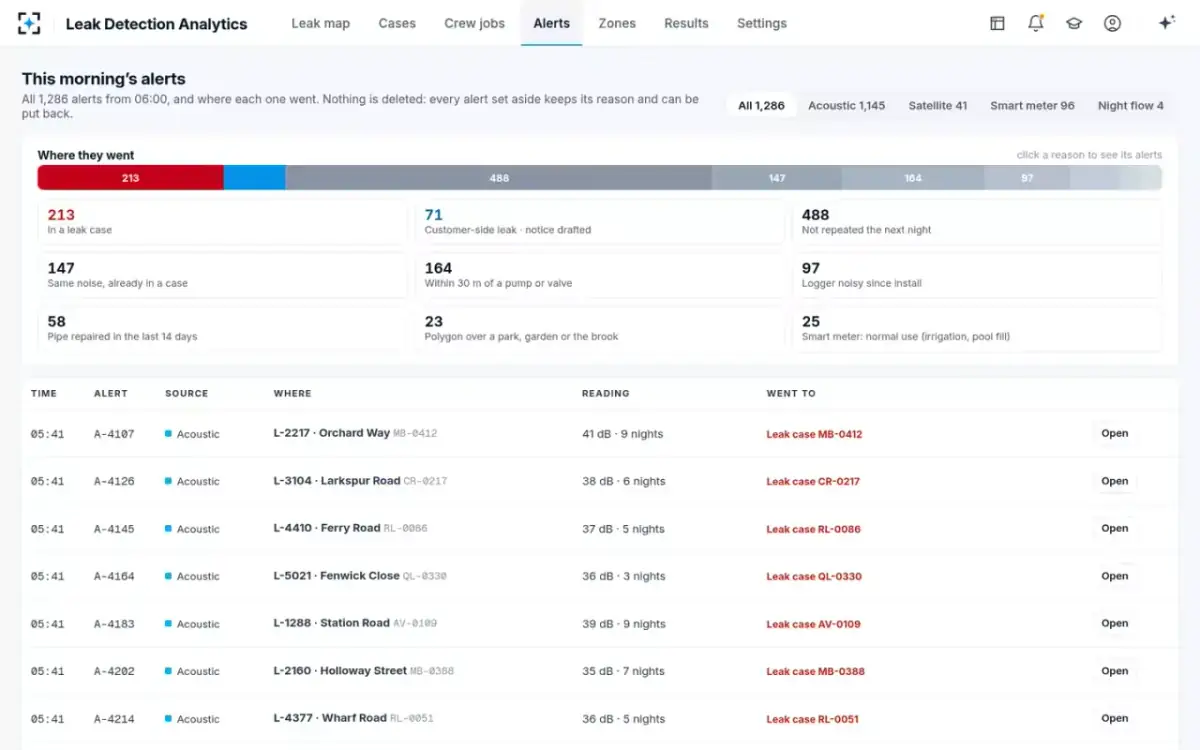
Task: Click the red 213 bar segment
Action: [130, 178]
